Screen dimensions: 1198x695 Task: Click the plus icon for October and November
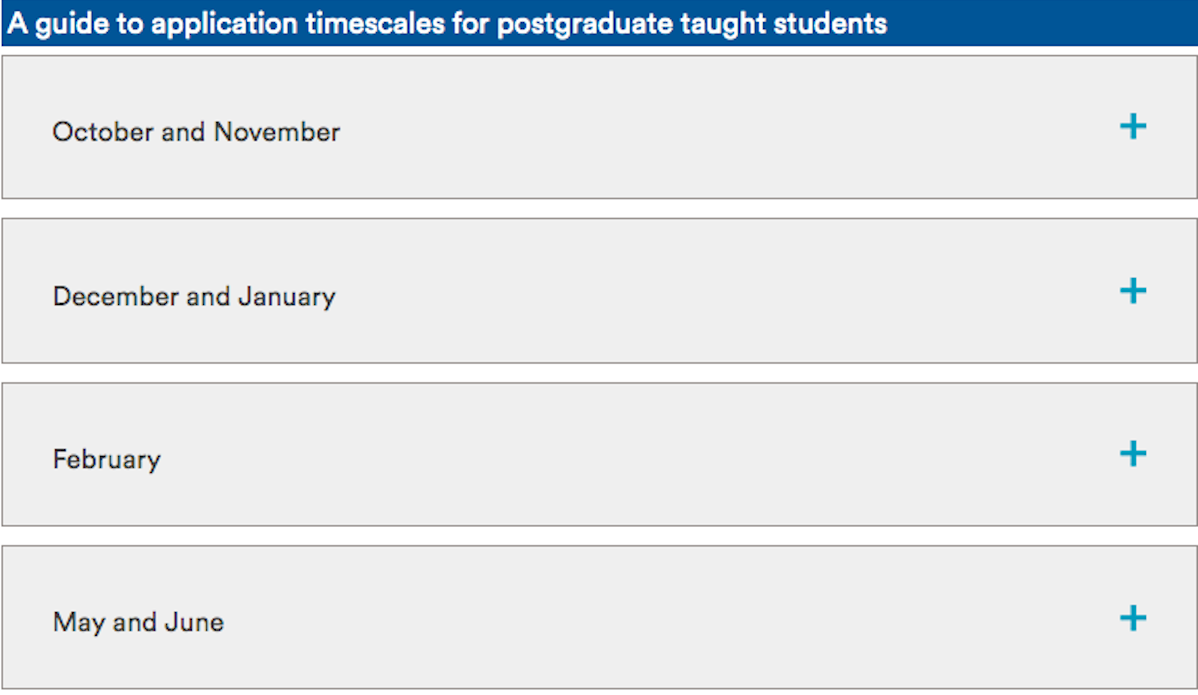[x=1132, y=127]
